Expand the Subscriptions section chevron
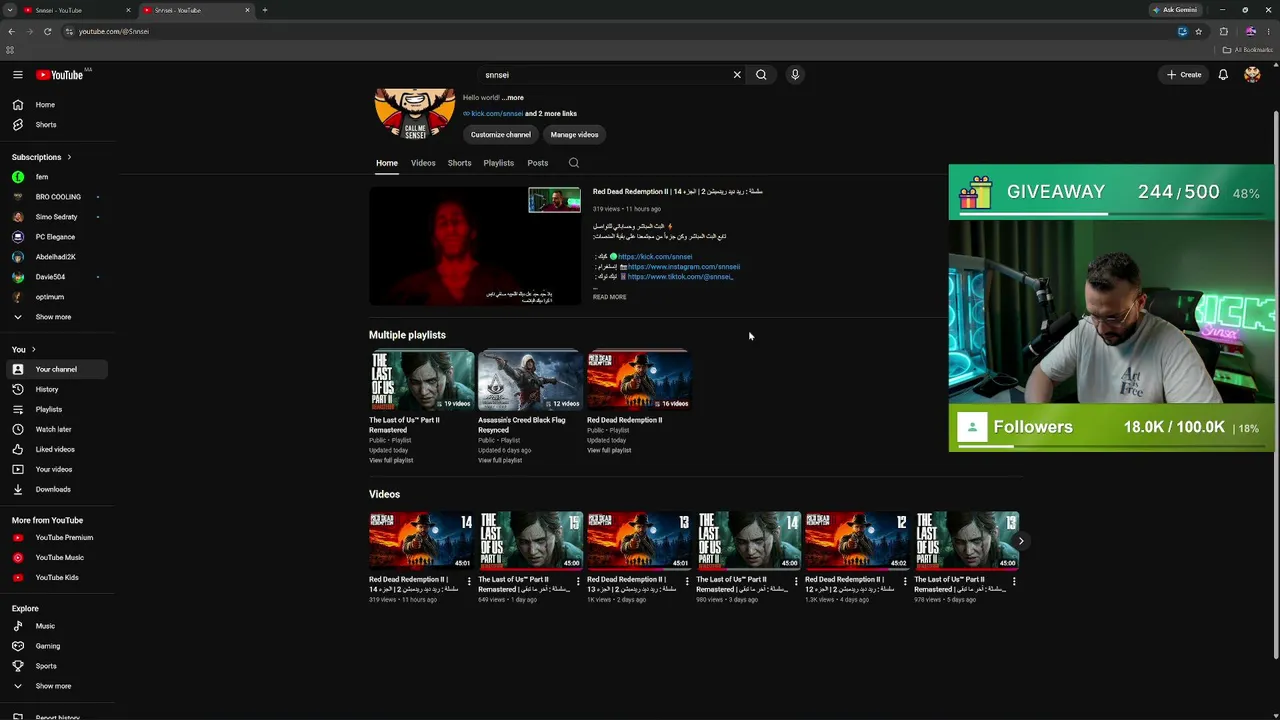 point(69,157)
